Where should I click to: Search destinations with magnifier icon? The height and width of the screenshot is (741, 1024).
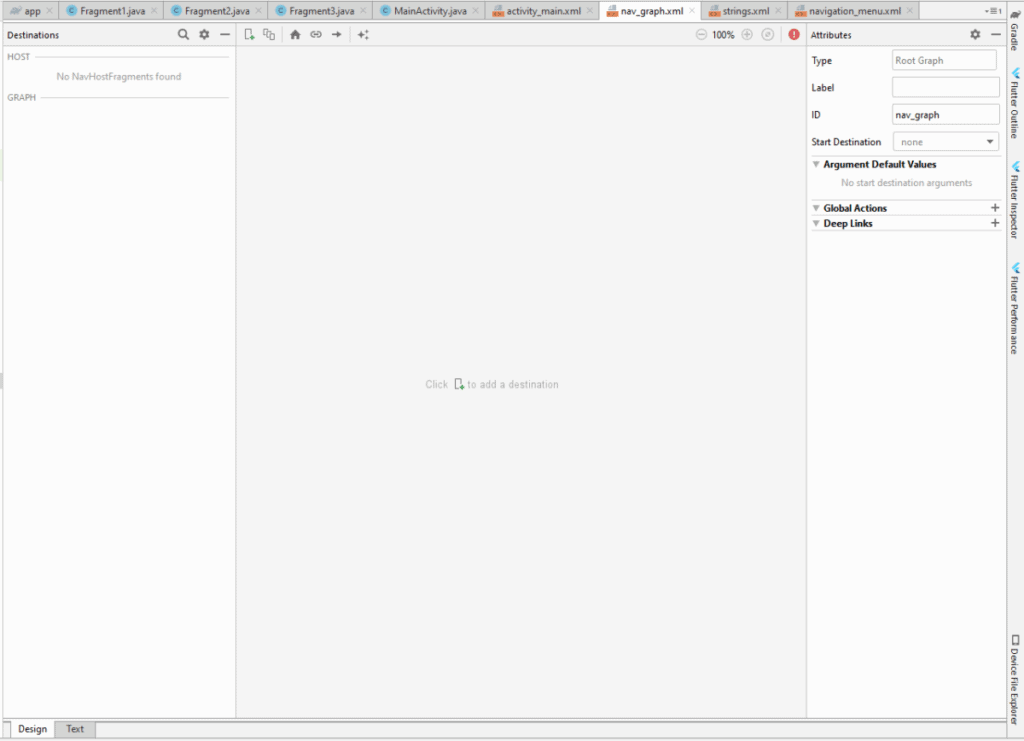click(x=183, y=34)
